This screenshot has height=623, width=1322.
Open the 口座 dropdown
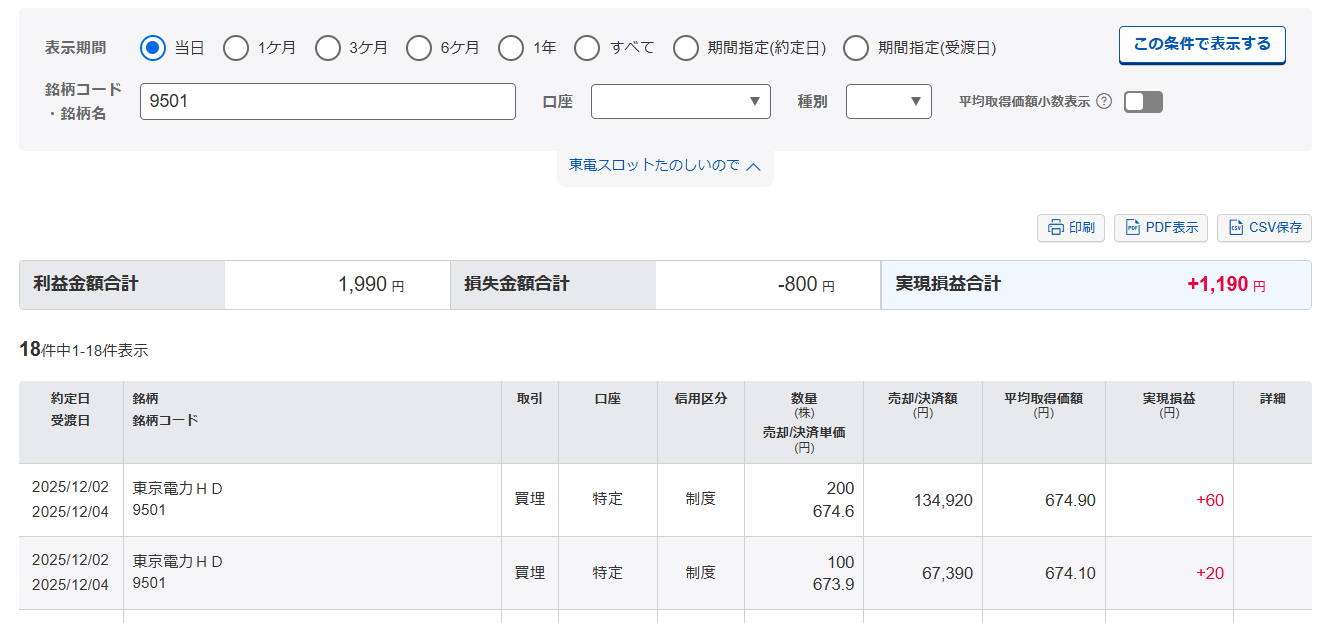(x=680, y=102)
